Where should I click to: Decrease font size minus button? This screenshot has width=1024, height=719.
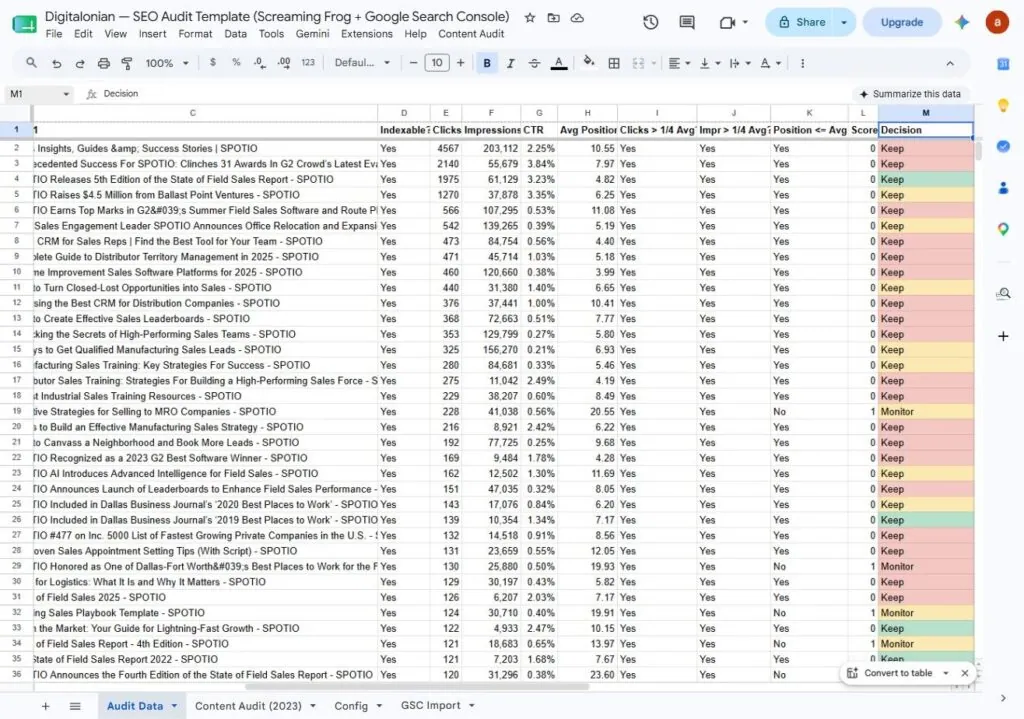[x=413, y=63]
